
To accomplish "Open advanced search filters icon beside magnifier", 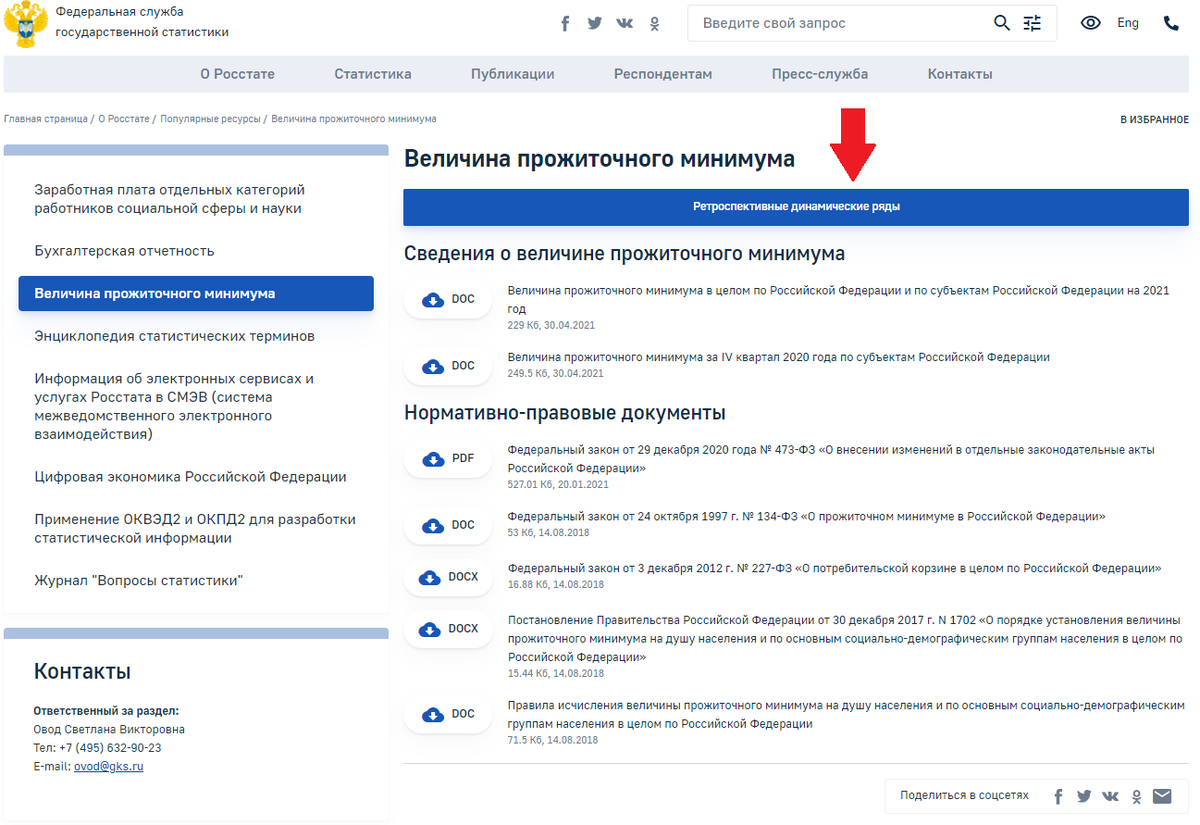I will [1033, 22].
